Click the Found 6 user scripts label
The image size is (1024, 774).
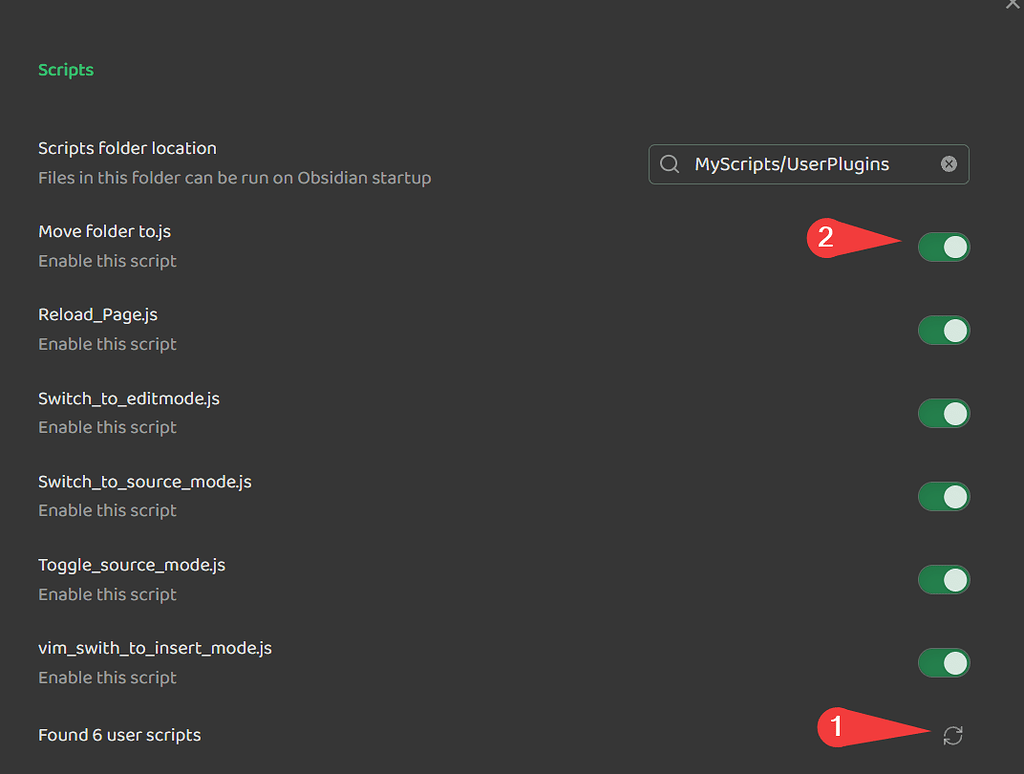(119, 735)
